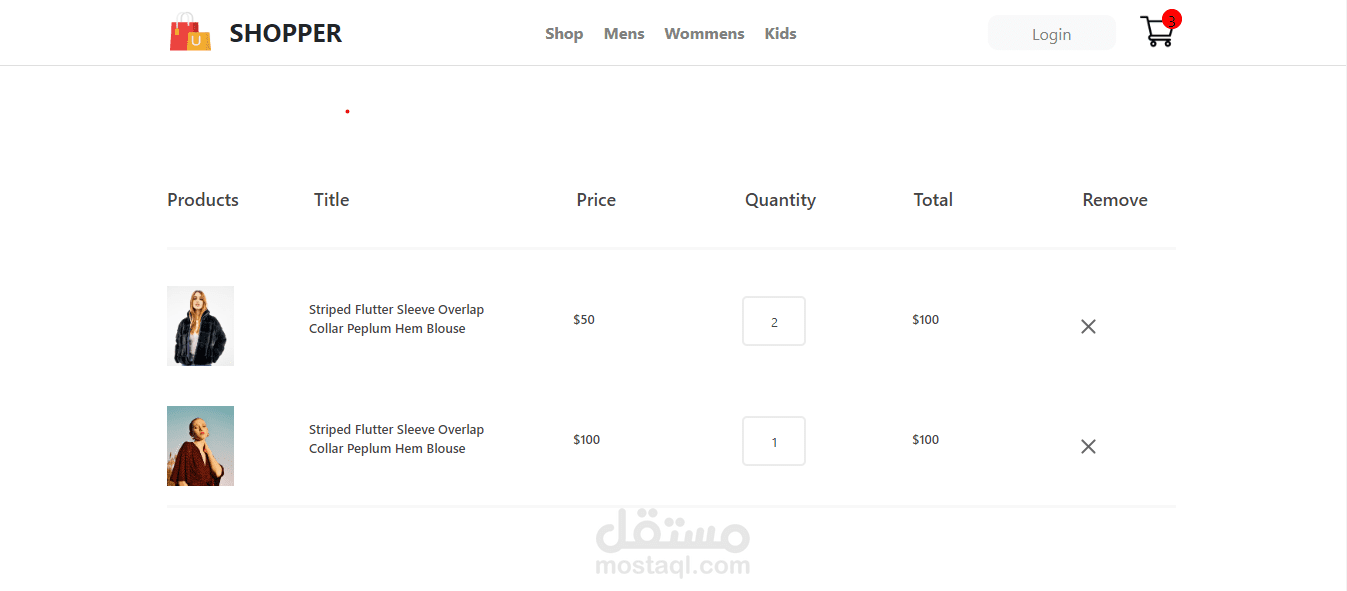Click the quantity field showing 1
Screen dimensions: 1347x591
click(774, 441)
